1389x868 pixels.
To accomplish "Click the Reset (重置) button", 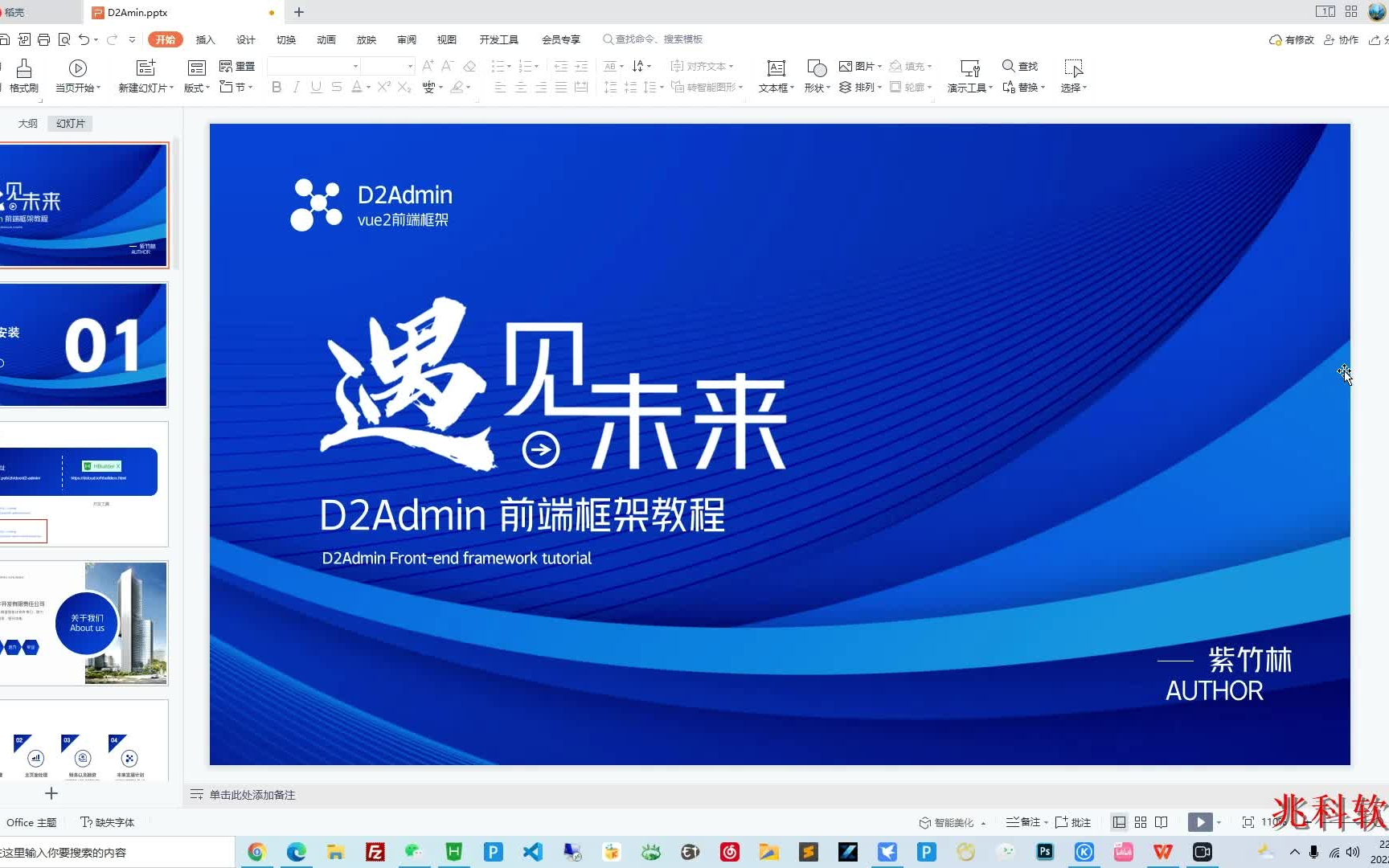I will 237,66.
